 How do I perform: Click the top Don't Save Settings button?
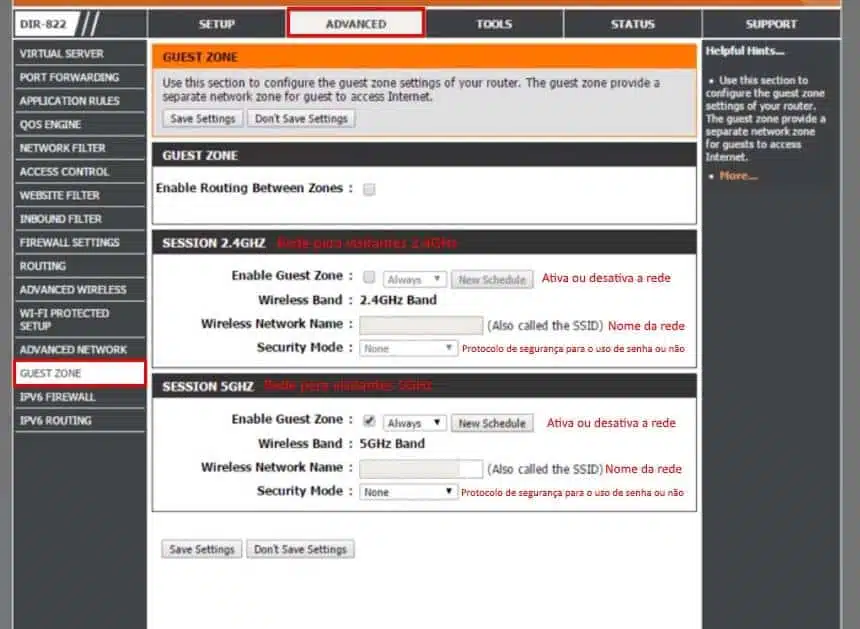click(301, 118)
